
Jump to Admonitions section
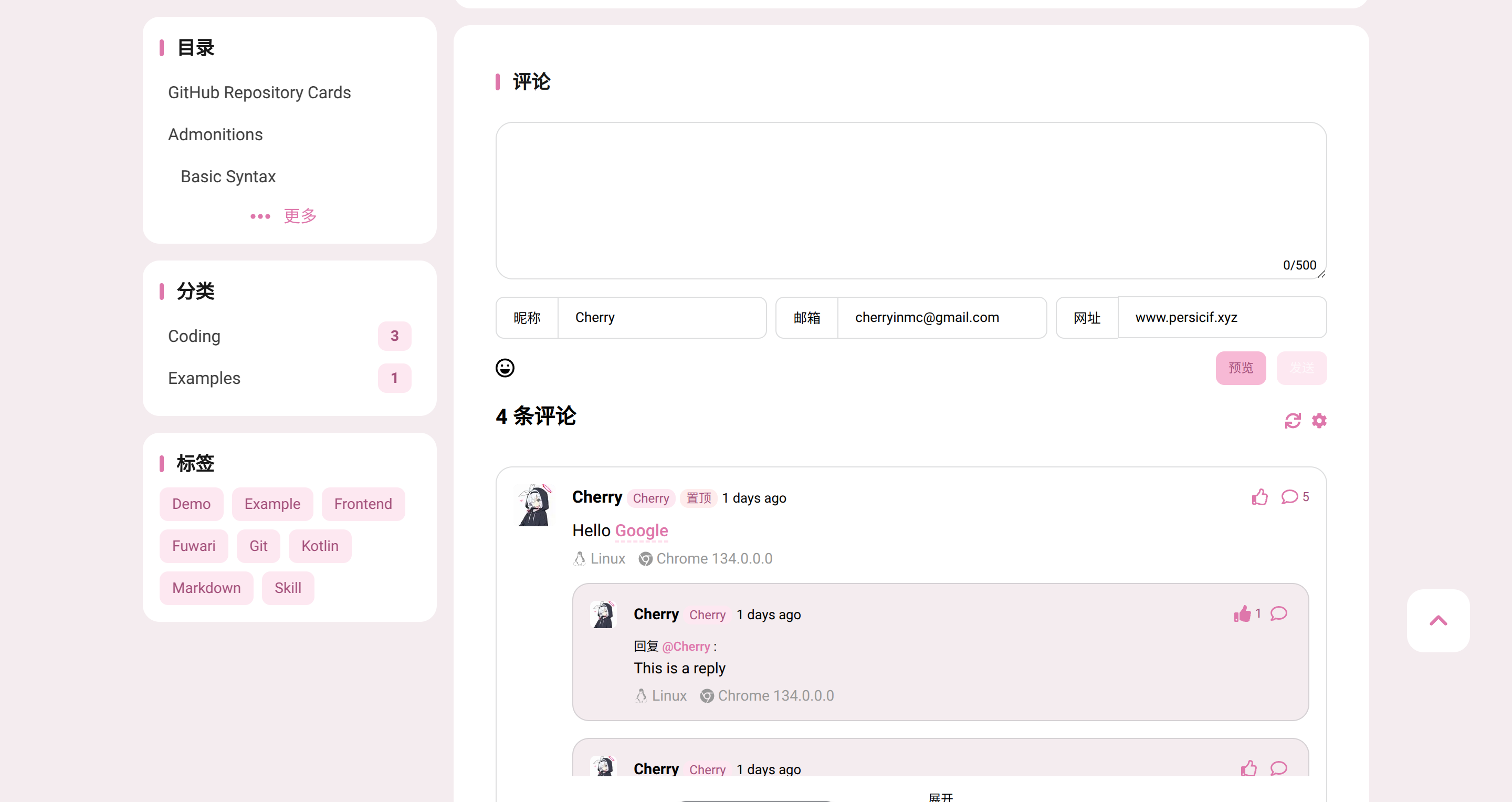[x=215, y=134]
